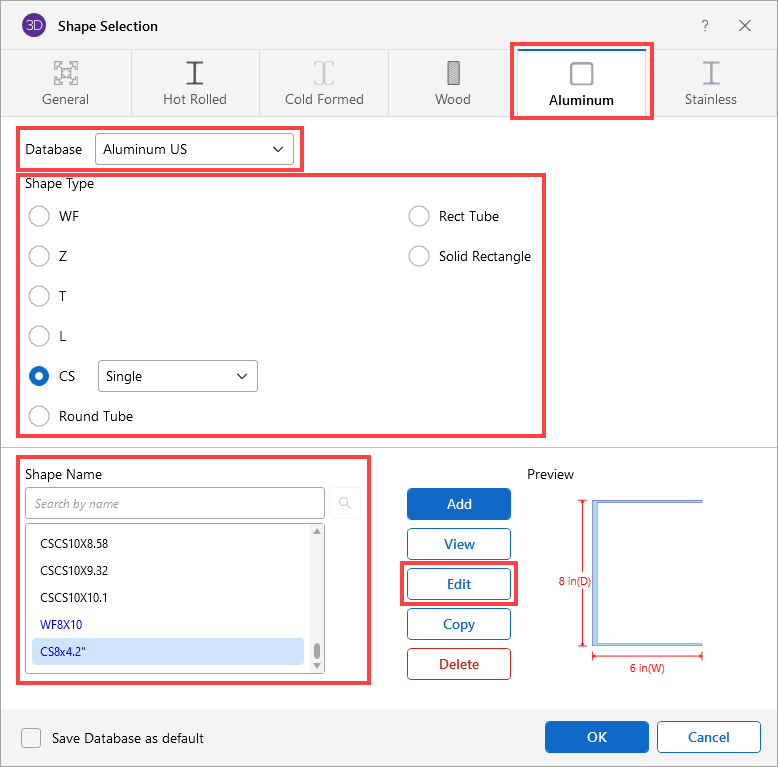Choose the Cold Formed shape icon
Viewport: 778px width, 767px height.
[x=324, y=73]
